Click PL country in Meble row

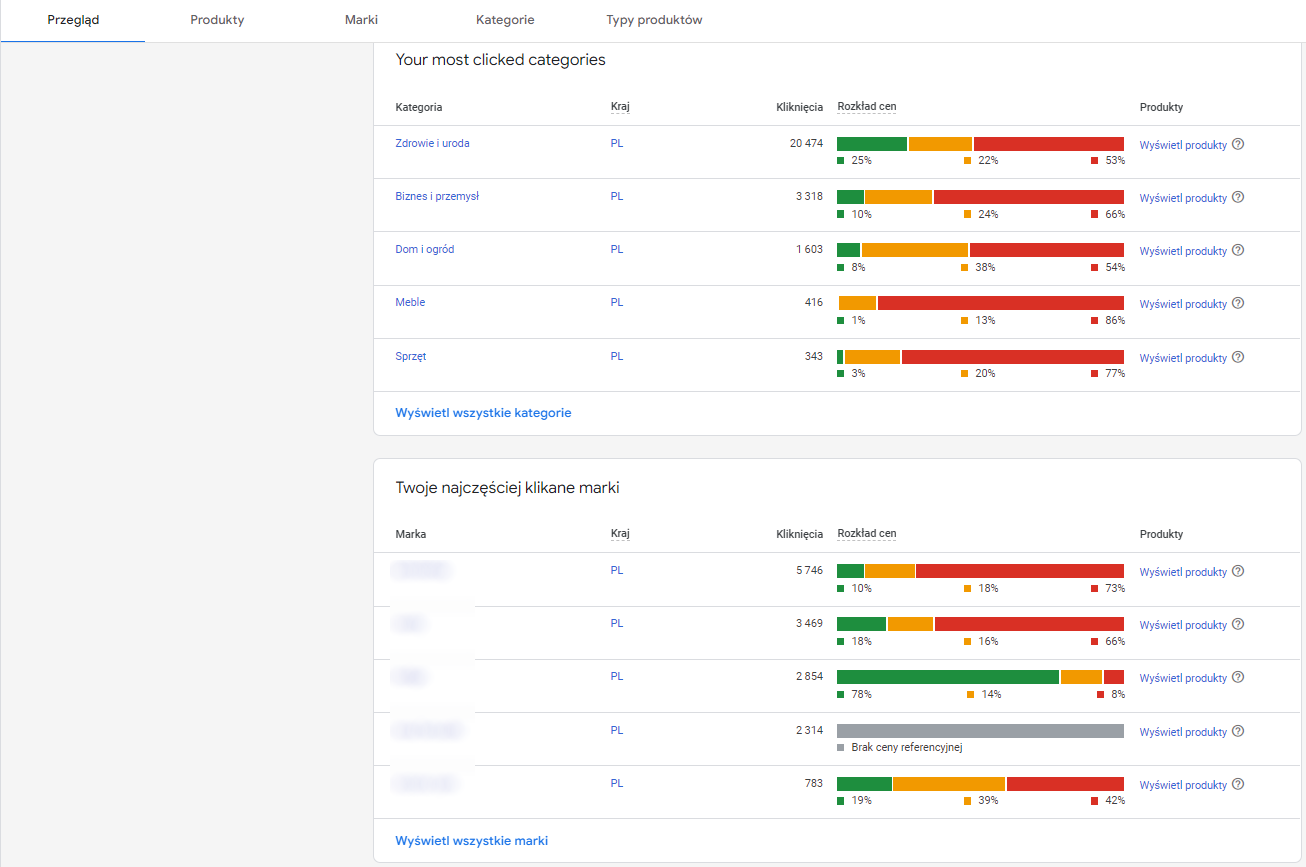pyautogui.click(x=617, y=302)
